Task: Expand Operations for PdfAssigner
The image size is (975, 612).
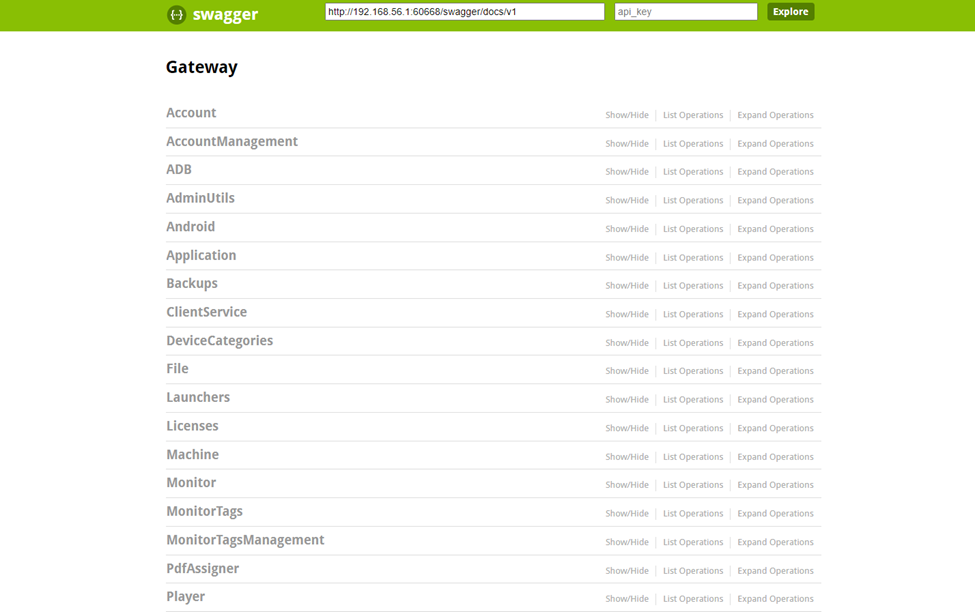Action: (x=775, y=571)
